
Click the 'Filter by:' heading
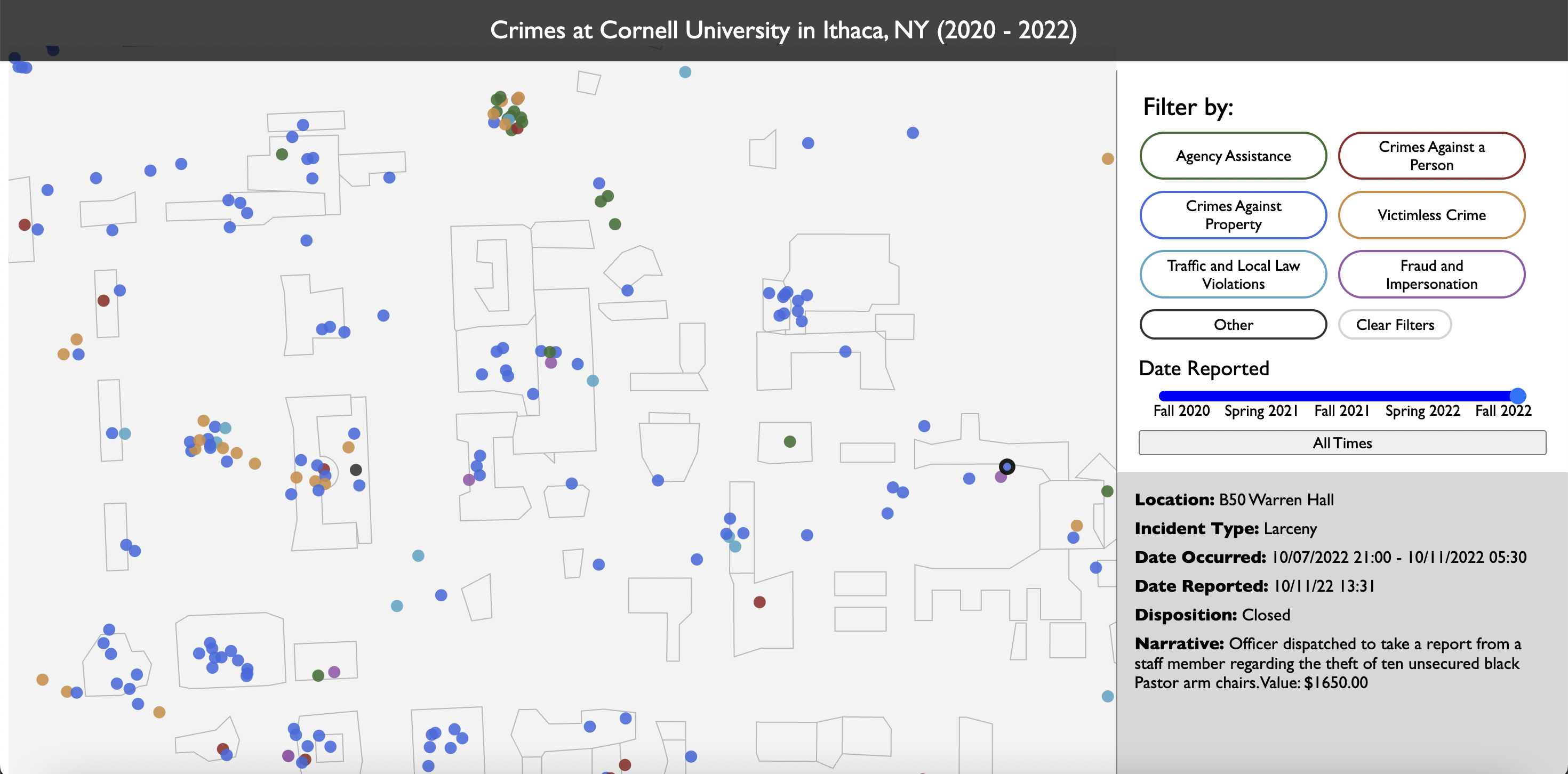pyautogui.click(x=1188, y=107)
